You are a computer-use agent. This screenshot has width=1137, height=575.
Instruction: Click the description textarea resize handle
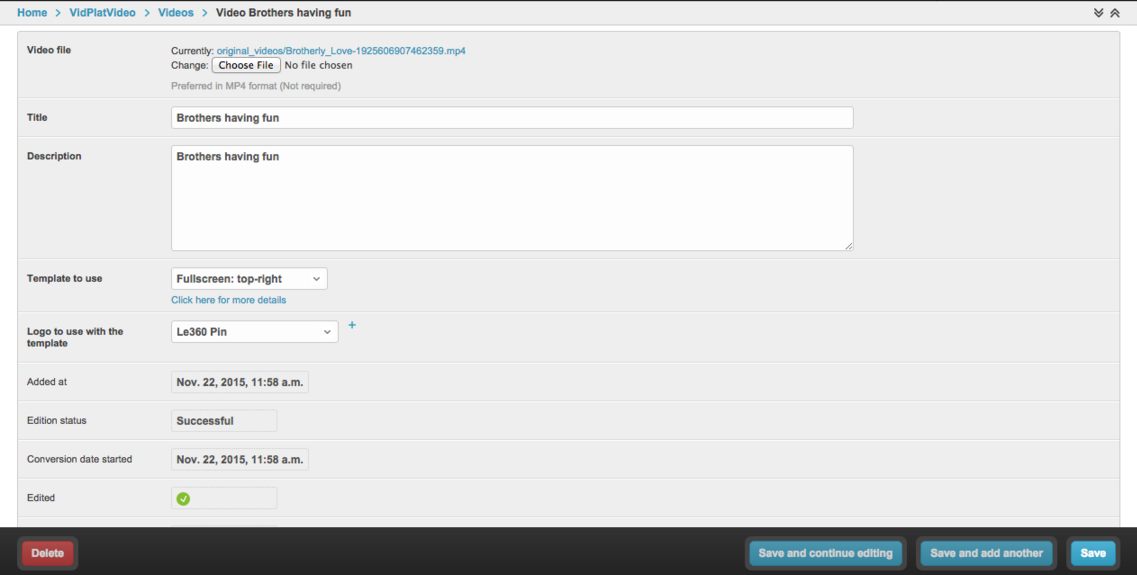click(848, 245)
